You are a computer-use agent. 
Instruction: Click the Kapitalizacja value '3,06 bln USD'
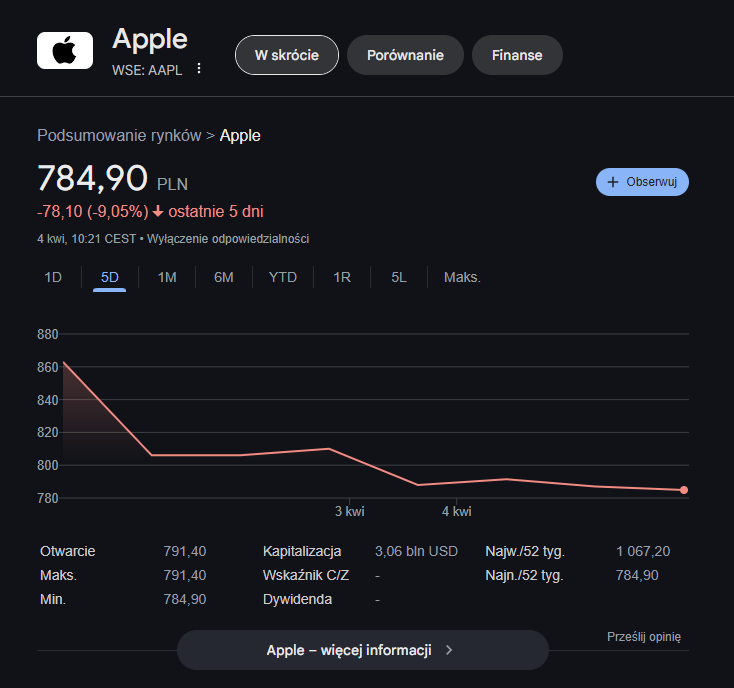416,551
